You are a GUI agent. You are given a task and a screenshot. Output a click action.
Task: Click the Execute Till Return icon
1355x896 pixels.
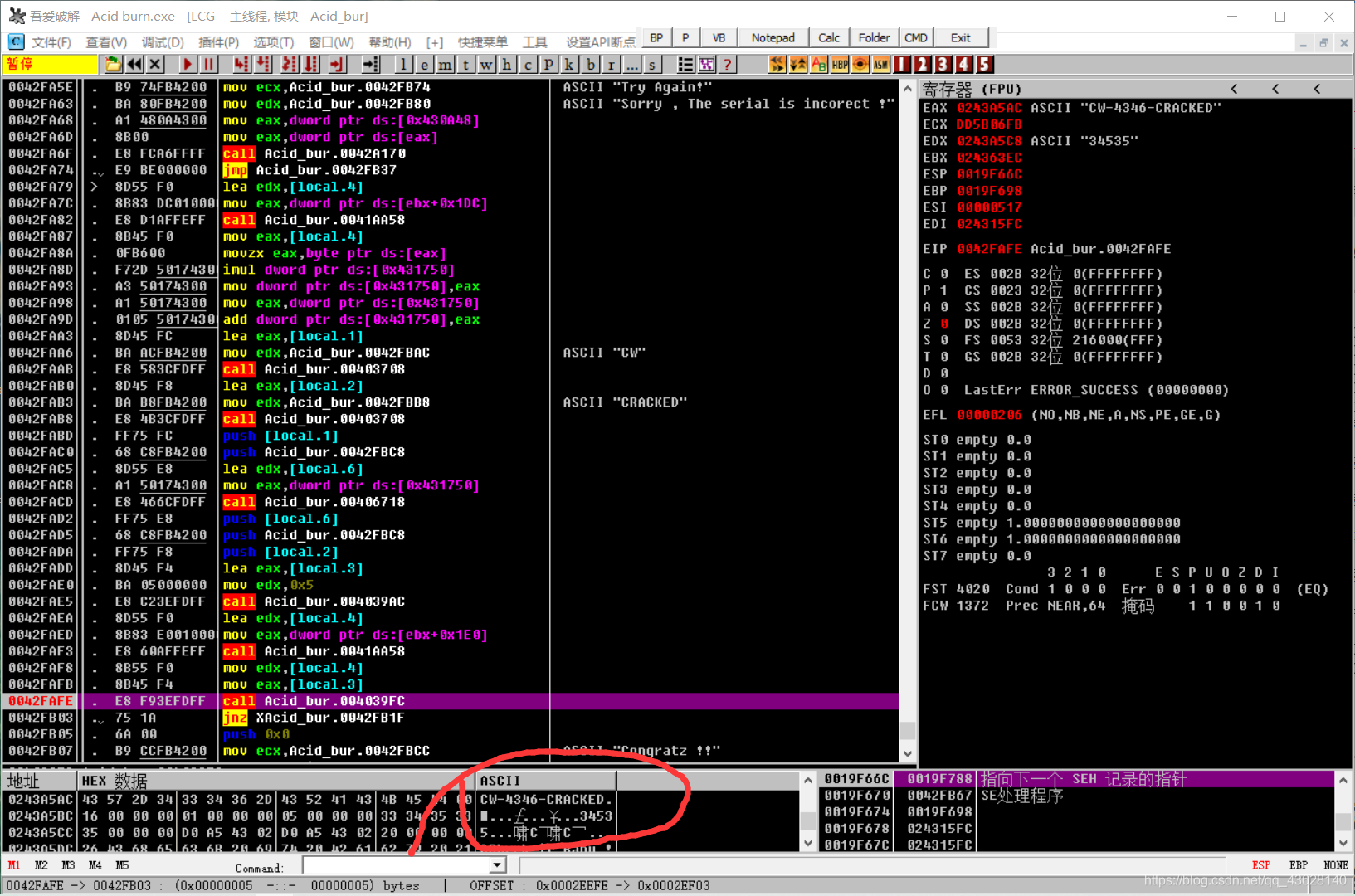coord(337,64)
